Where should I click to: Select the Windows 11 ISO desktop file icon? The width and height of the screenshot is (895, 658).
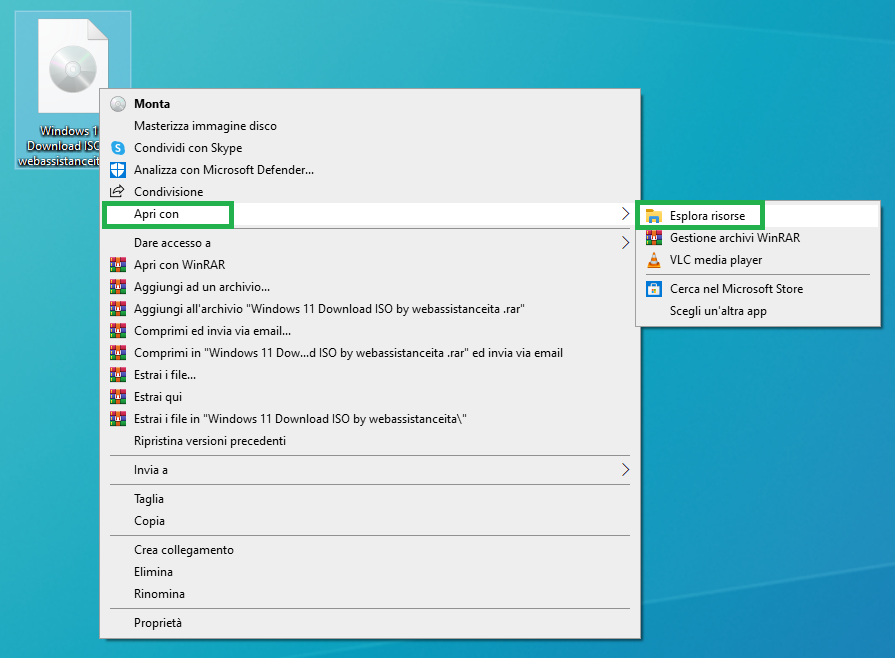click(73, 66)
